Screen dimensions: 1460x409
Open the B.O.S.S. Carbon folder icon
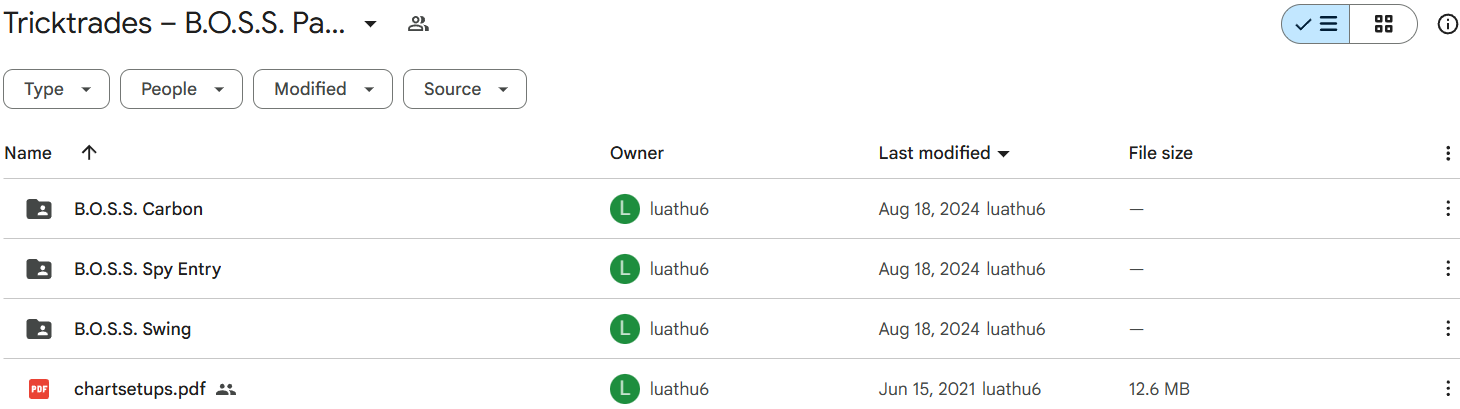pyautogui.click(x=39, y=209)
